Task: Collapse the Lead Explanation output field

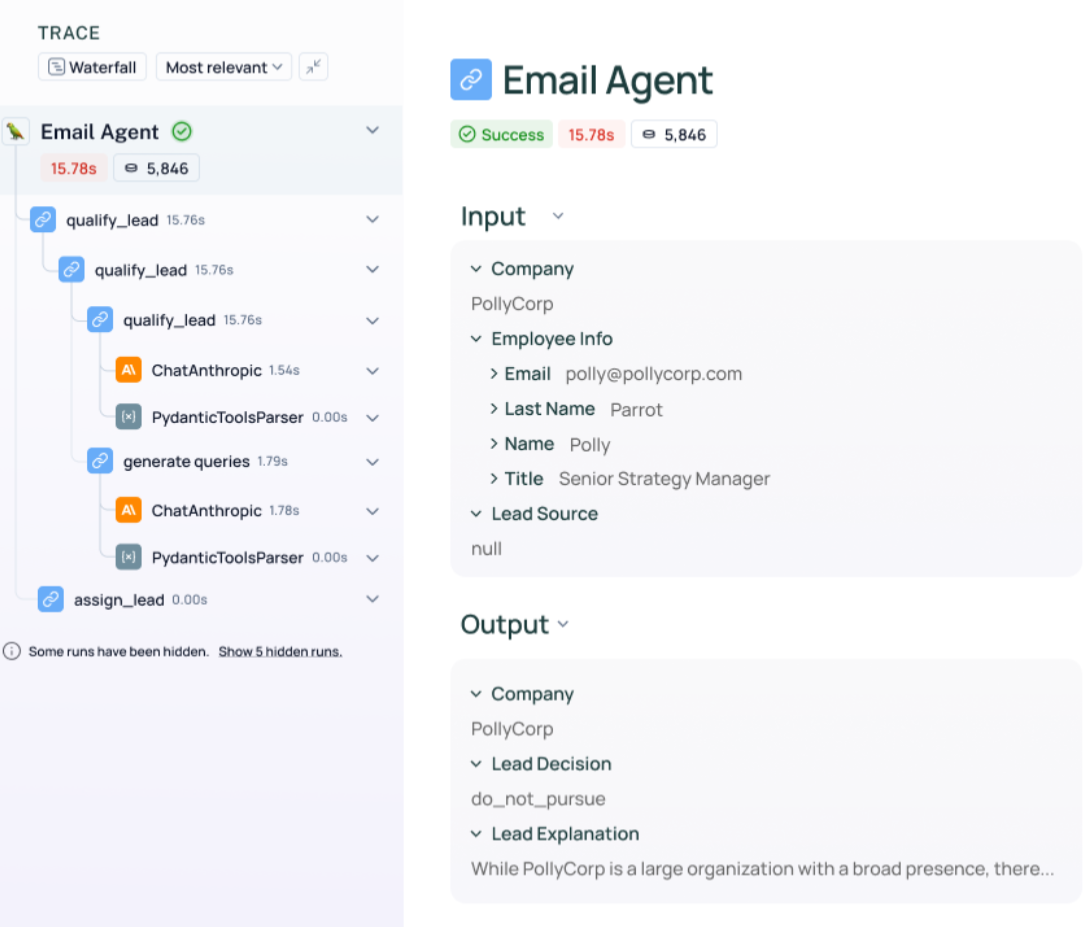Action: coord(477,834)
